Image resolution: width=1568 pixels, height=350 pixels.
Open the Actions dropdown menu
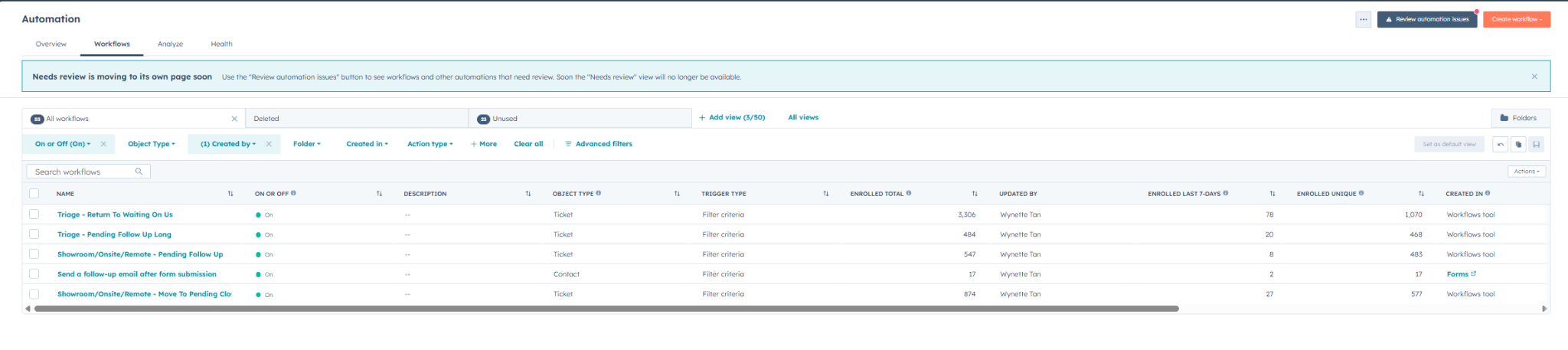[1526, 172]
